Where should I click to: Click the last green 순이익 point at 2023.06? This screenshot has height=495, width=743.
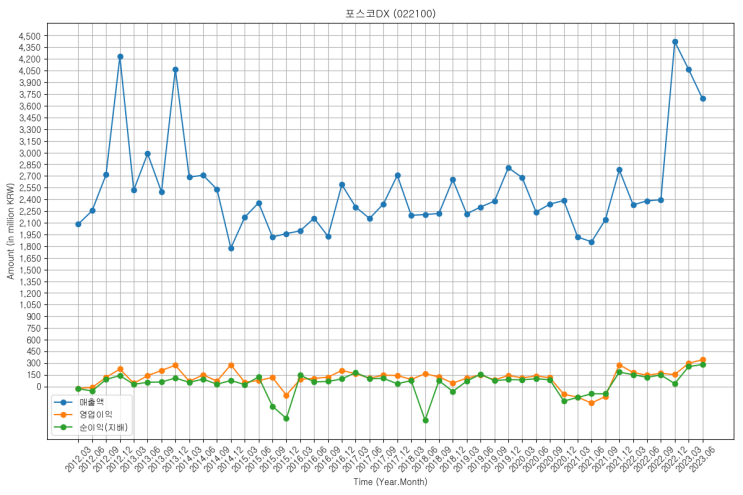click(703, 365)
